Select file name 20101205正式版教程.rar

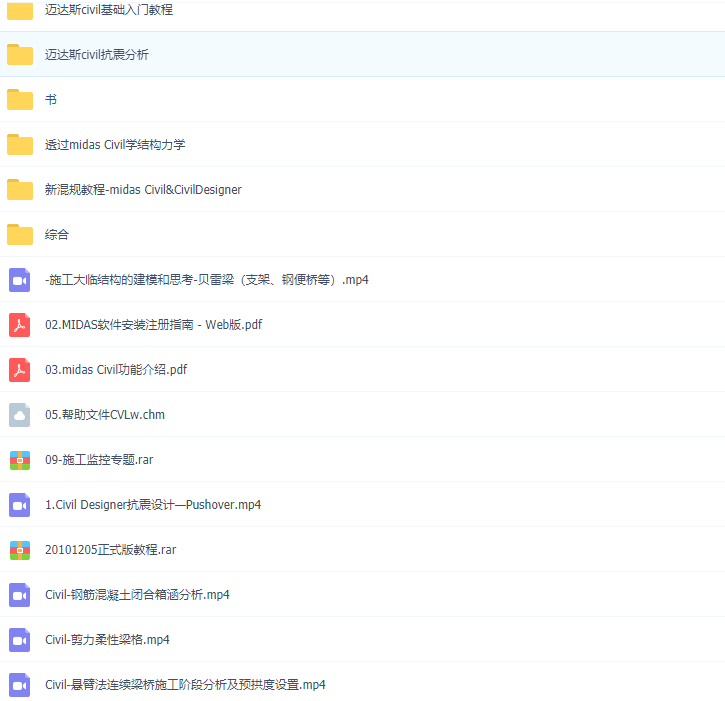click(111, 549)
